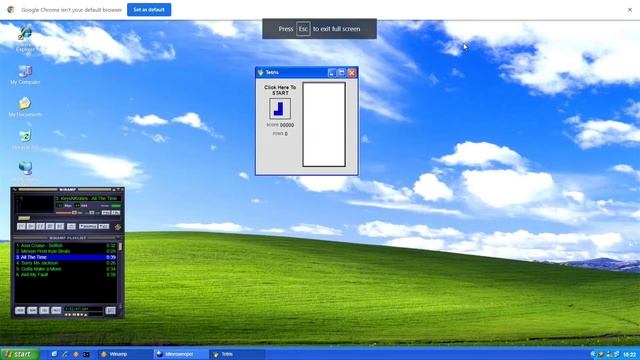
Task: Select playlist track 2 by Kyle Beats
Action: point(66,251)
